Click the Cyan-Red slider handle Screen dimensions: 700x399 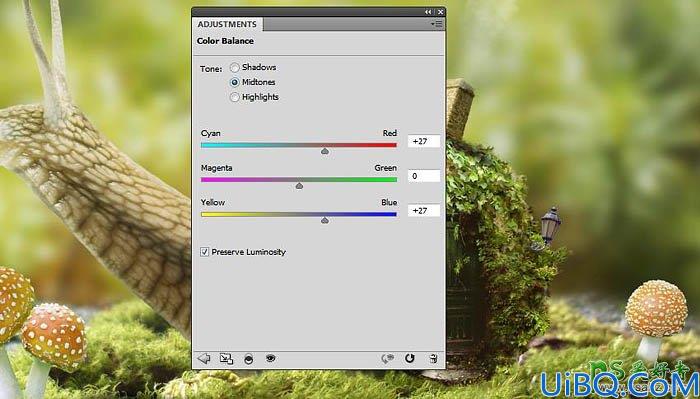click(x=325, y=152)
